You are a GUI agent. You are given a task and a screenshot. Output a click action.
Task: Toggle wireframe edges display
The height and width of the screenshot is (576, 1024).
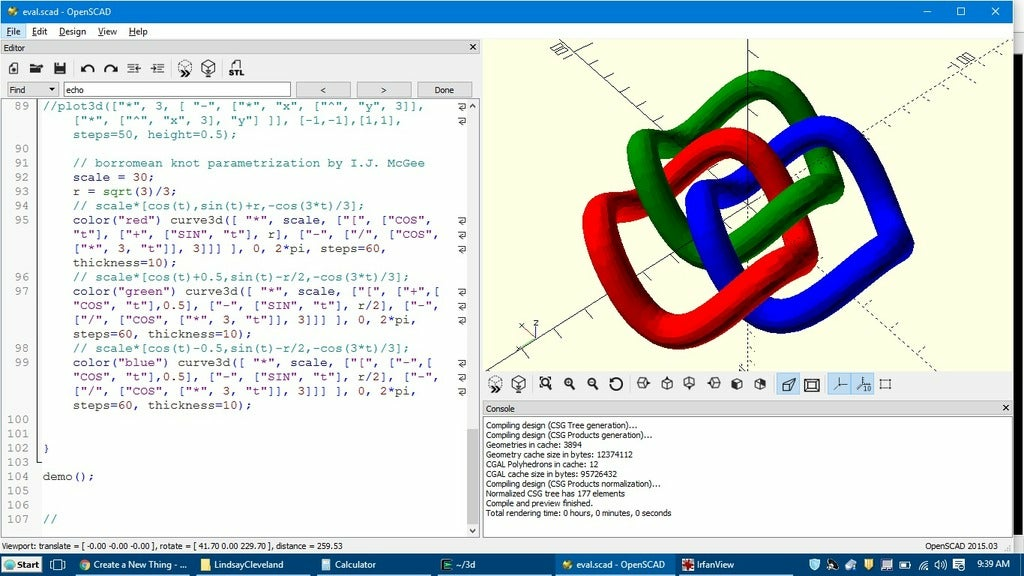pyautogui.click(x=814, y=383)
